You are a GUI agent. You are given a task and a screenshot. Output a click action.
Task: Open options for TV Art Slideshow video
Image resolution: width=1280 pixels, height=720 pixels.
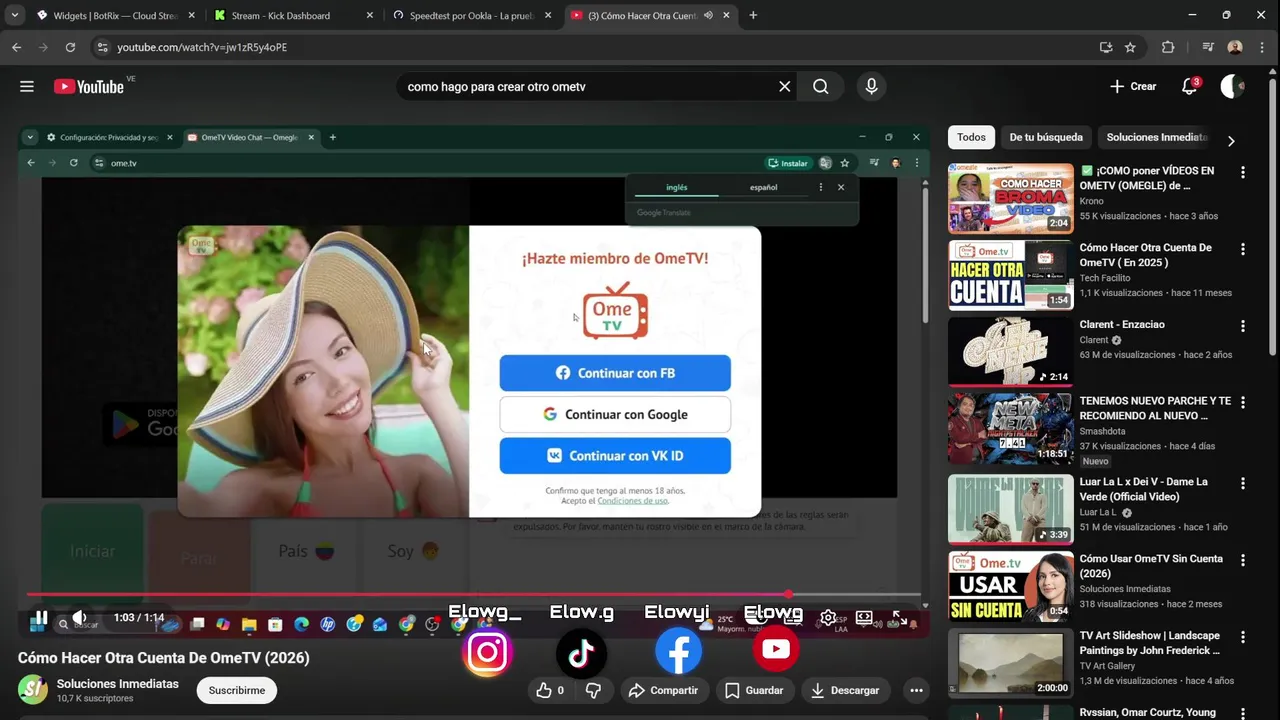[x=1243, y=637]
